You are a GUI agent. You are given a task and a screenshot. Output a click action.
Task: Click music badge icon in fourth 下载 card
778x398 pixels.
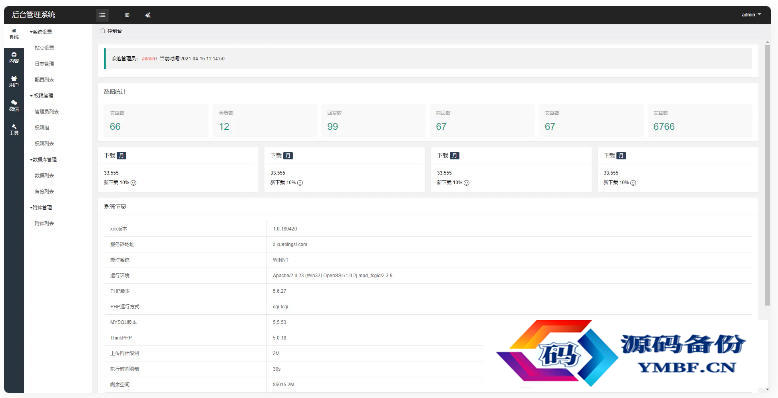(x=621, y=155)
